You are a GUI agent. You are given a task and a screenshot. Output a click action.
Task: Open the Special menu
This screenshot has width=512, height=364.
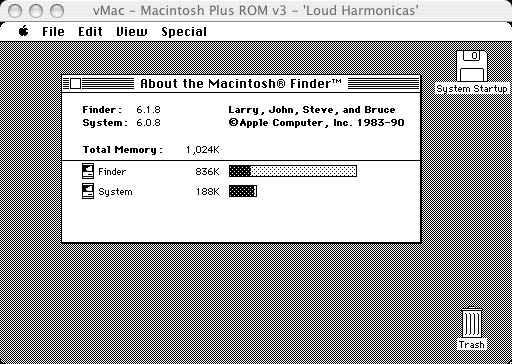coord(184,32)
